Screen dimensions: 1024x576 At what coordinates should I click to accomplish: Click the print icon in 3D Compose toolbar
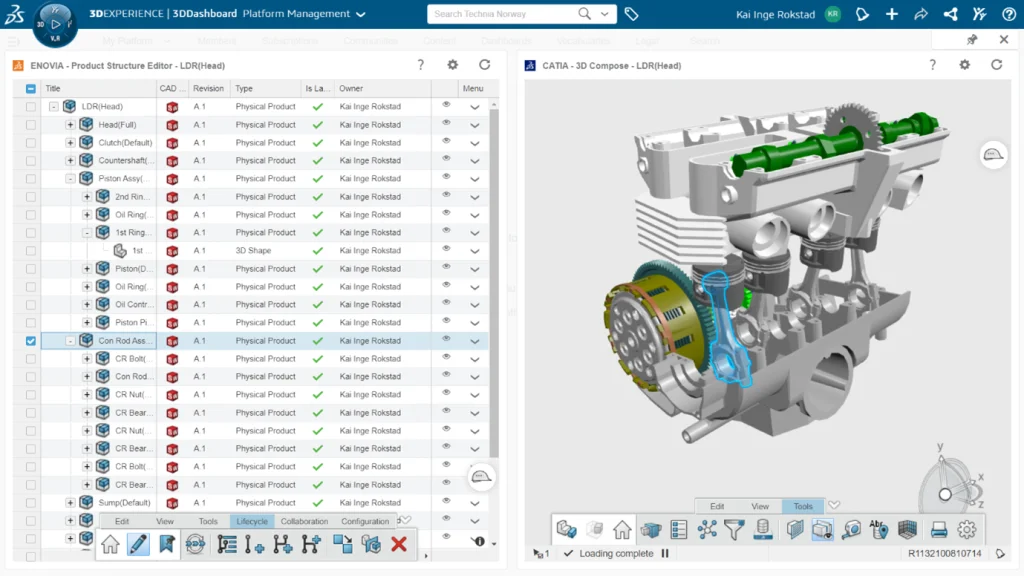938,530
